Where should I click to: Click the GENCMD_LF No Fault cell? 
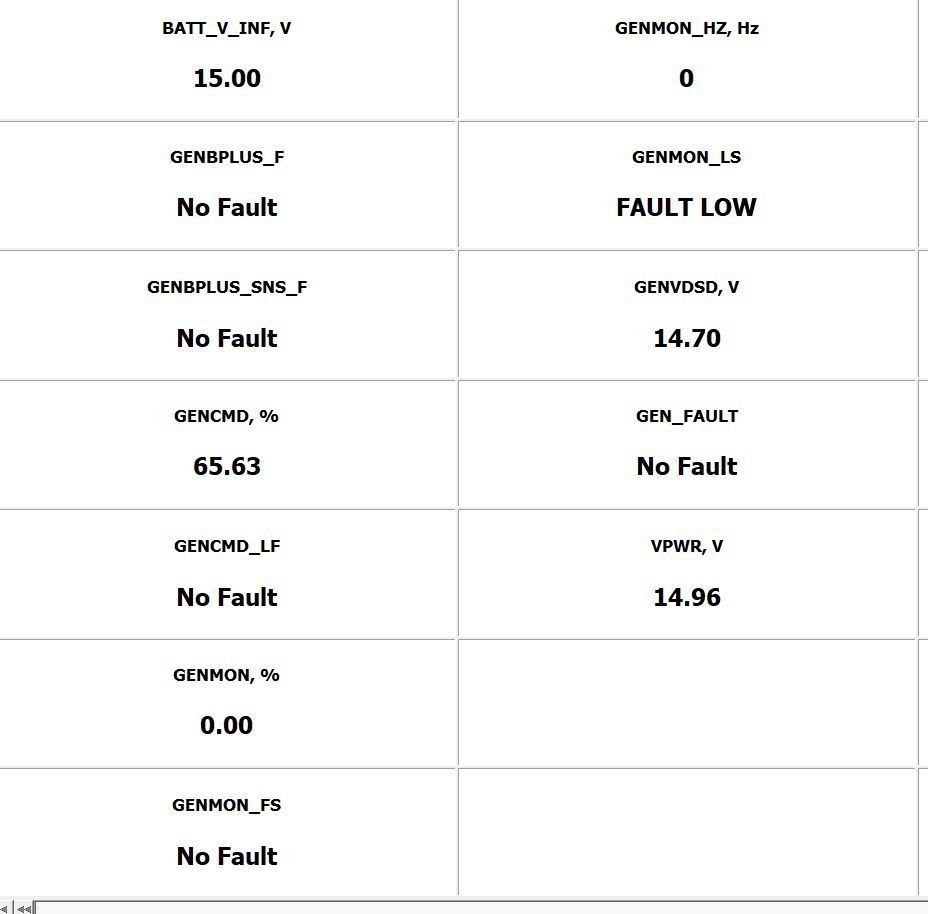pyautogui.click(x=226, y=597)
